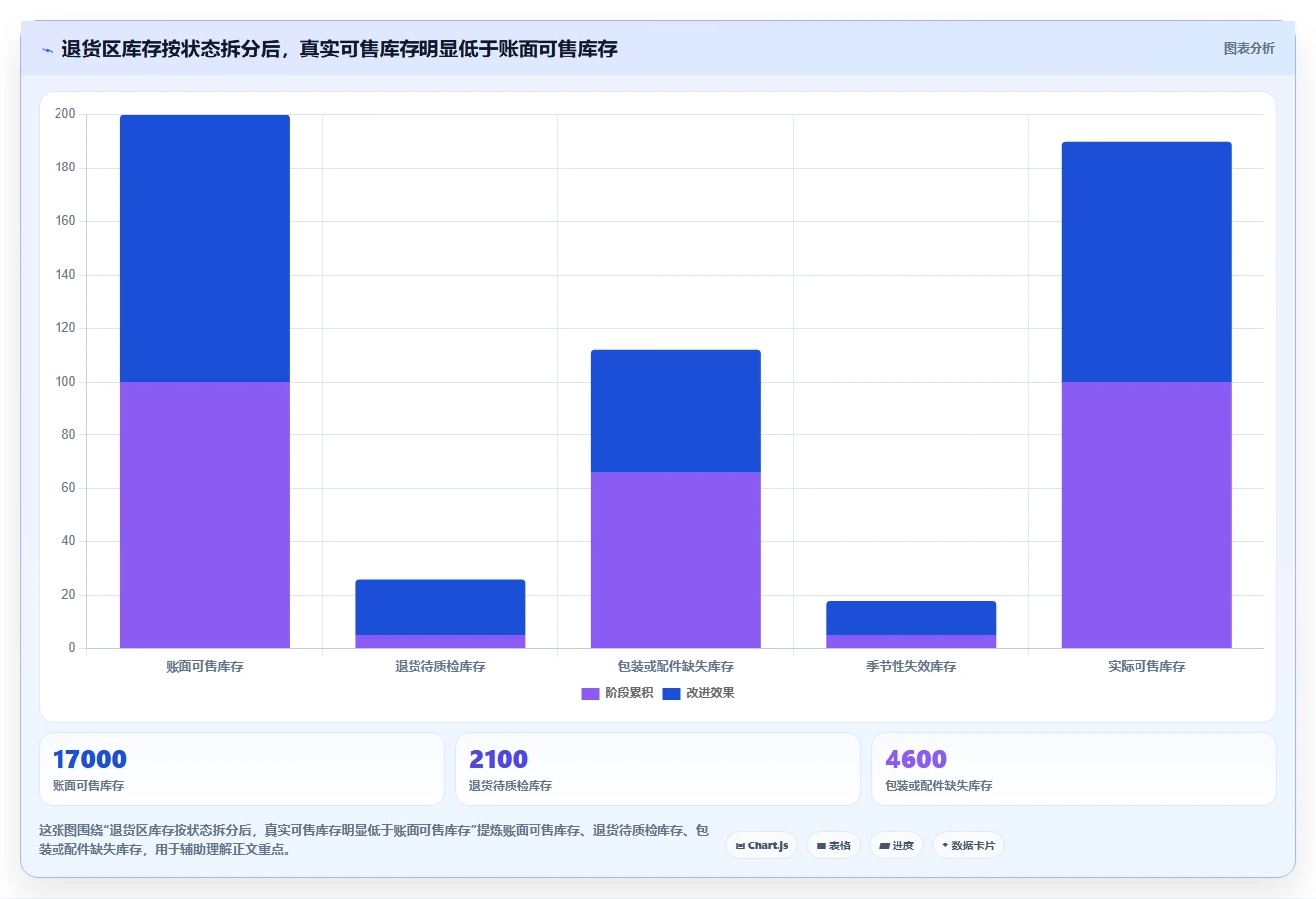Click the 实际可售库存 x-axis label
This screenshot has height=899, width=1316.
point(1146,666)
